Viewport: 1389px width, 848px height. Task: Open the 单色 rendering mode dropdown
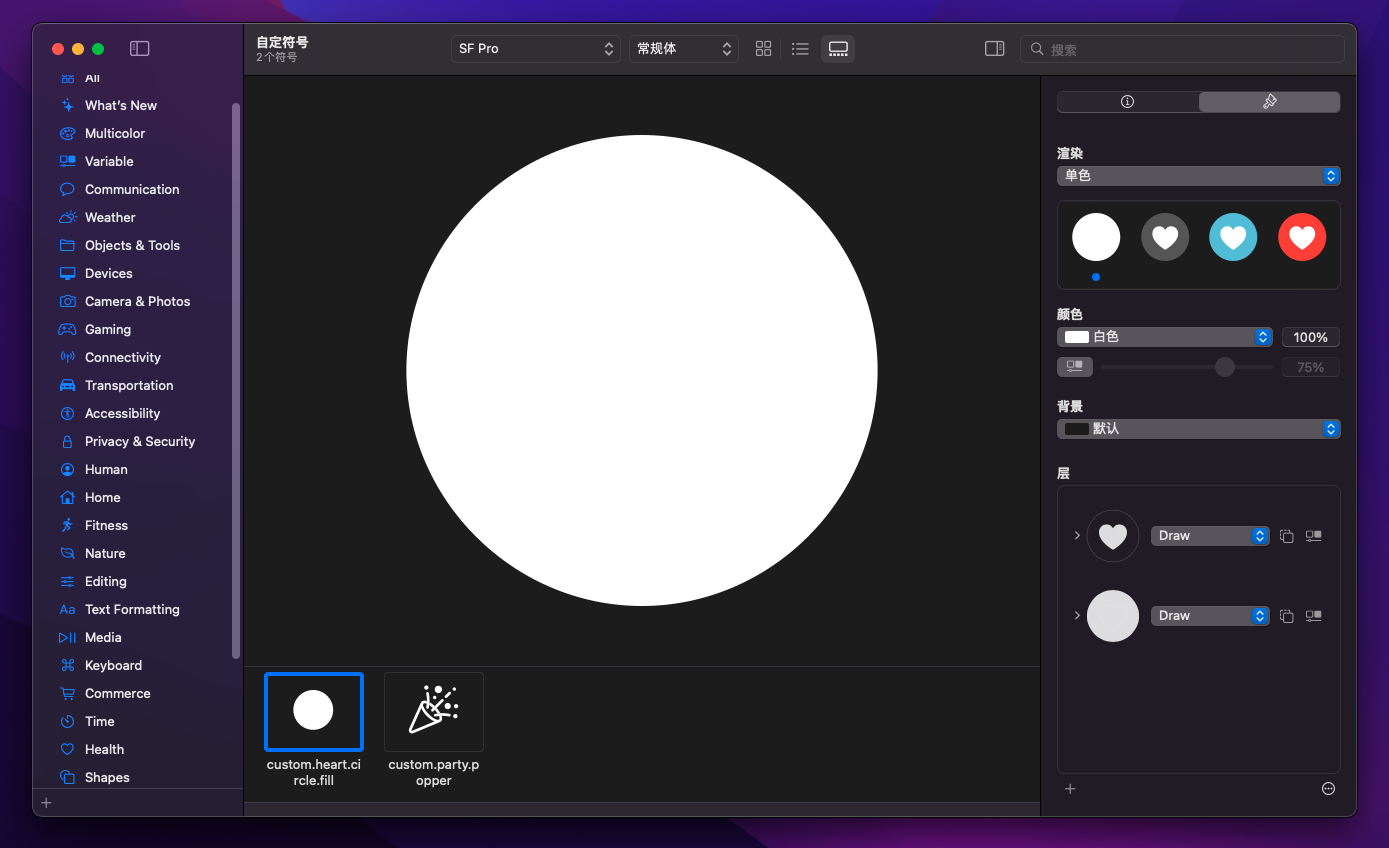1198,176
